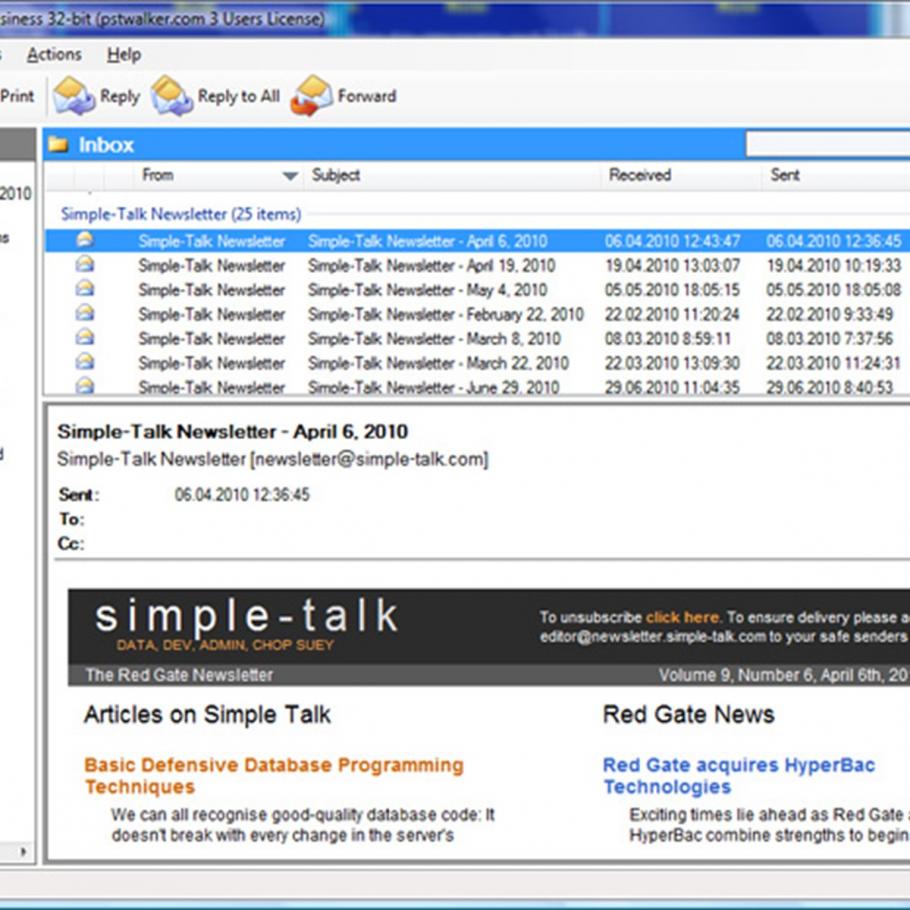910x910 pixels.
Task: Click envelope icon of May 4, 2010 newsletter
Action: coord(85,288)
